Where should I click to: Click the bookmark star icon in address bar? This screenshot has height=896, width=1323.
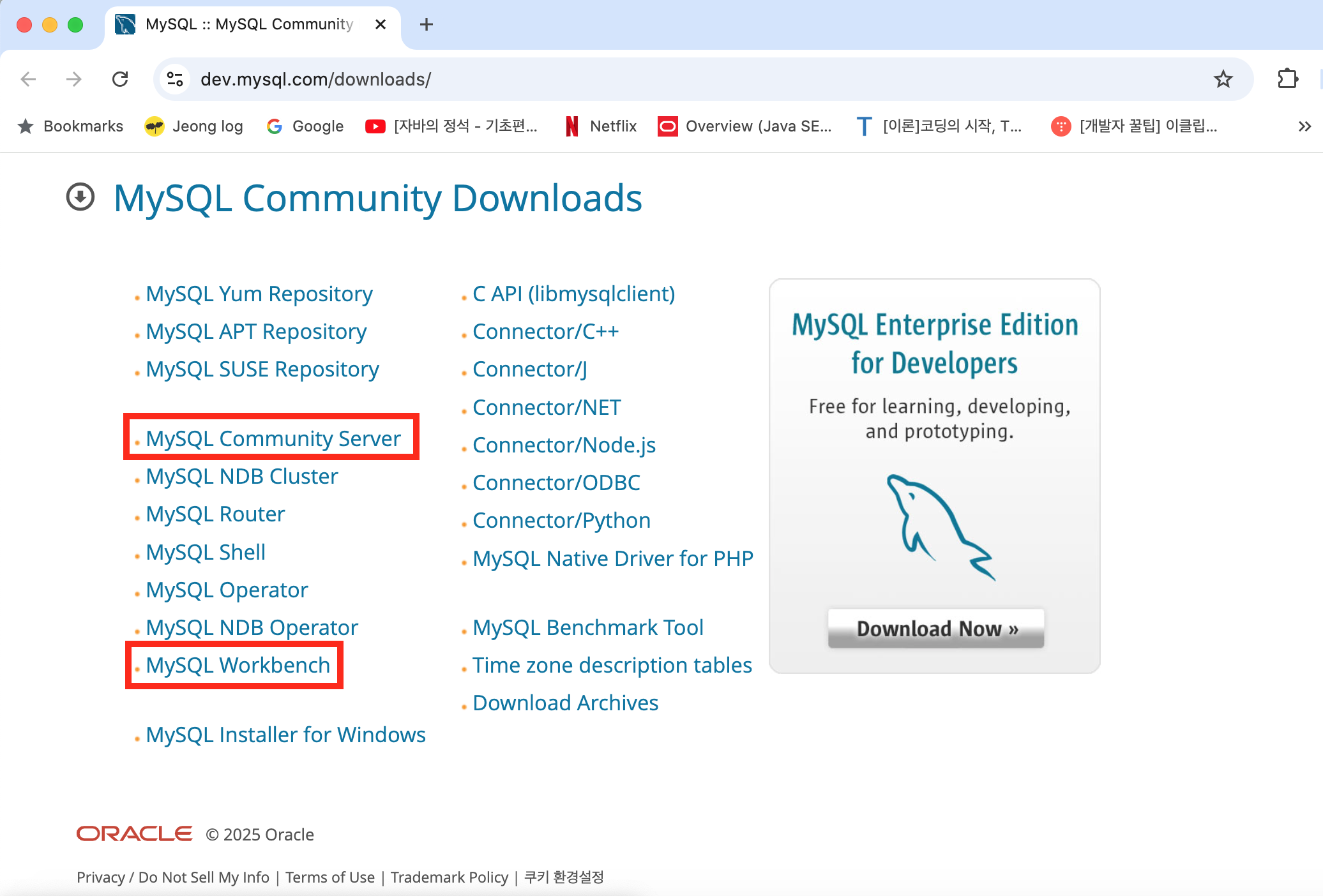[1223, 79]
